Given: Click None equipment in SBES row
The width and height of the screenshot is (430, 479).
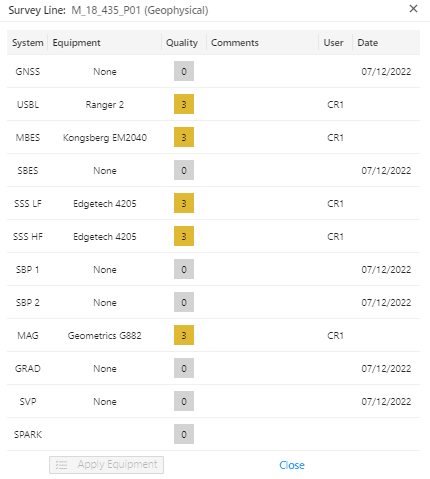Looking at the screenshot, I should (105, 170).
